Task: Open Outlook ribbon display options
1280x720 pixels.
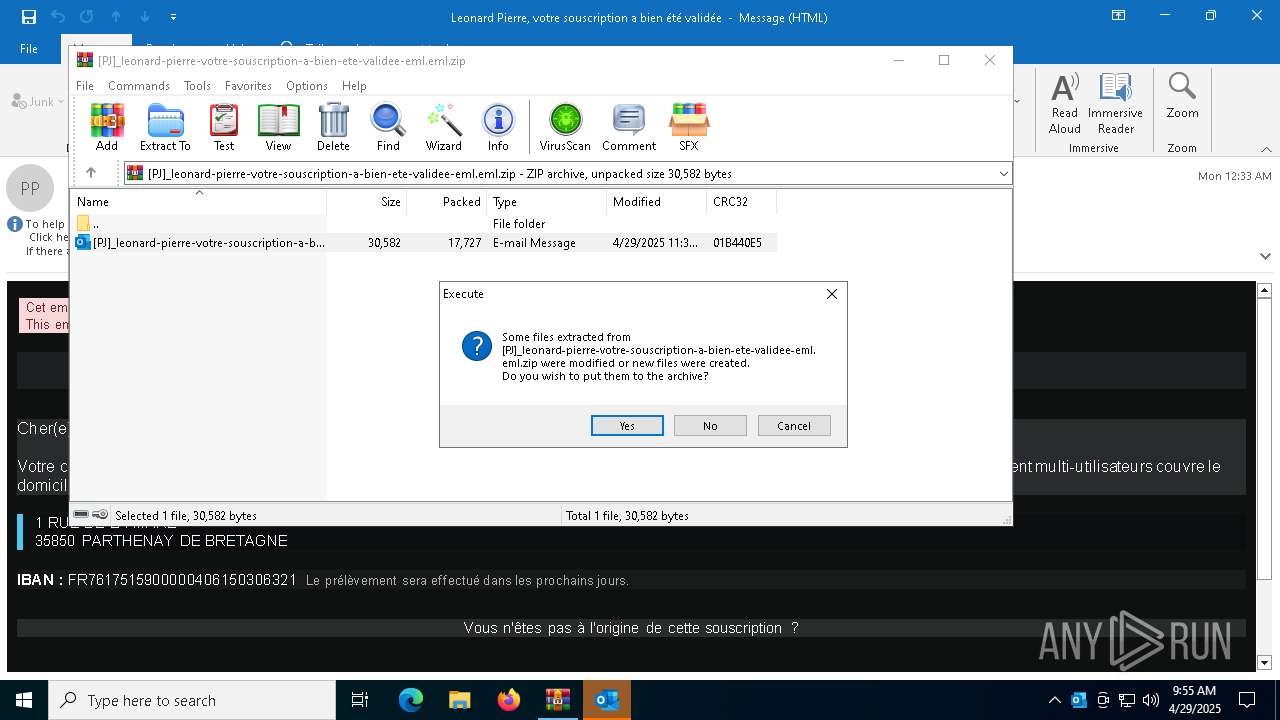Action: 1118,16
